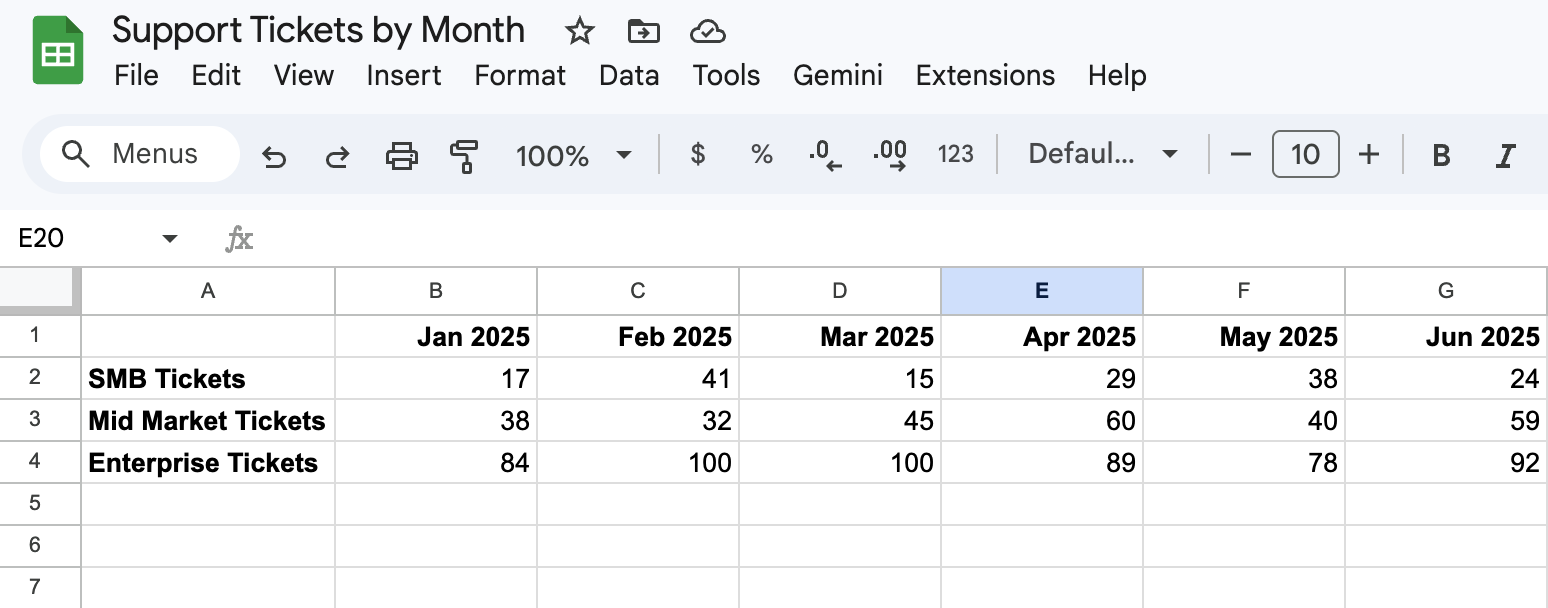Screen dimensions: 1548x608
Task: Toggle italic formatting
Action: pyautogui.click(x=1504, y=155)
